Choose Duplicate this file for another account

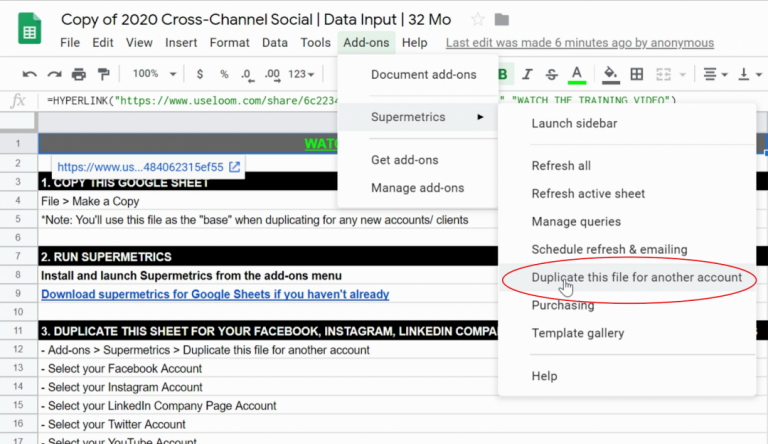click(636, 277)
